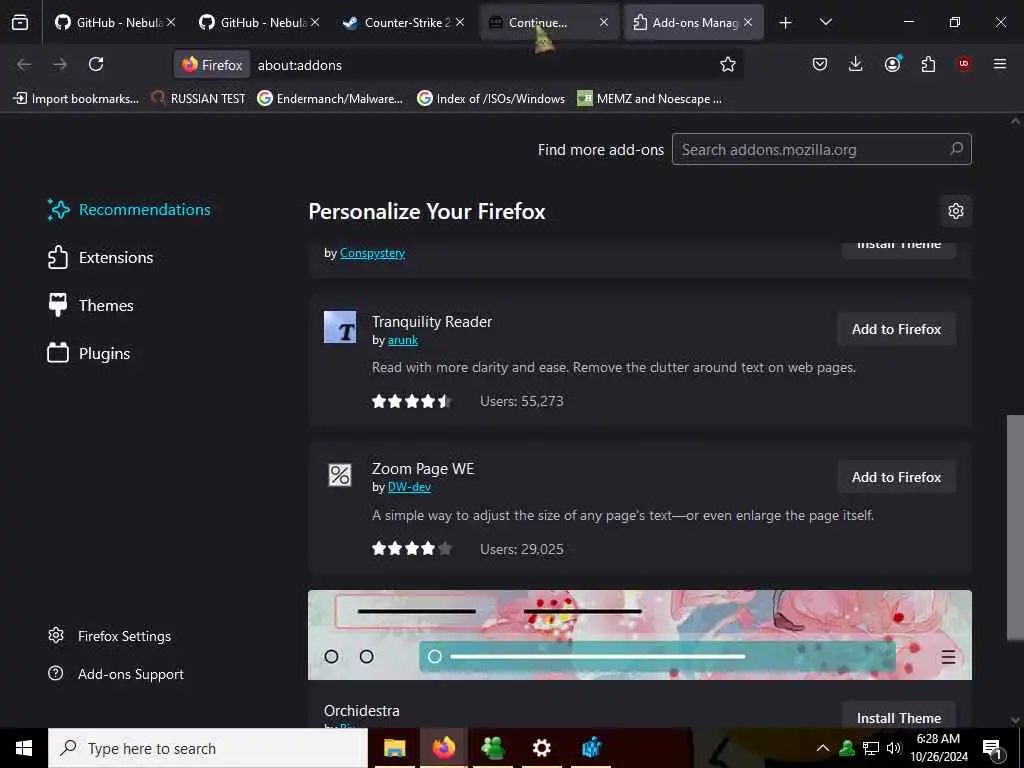The height and width of the screenshot is (768, 1024).
Task: Open Import bookmarks... bookmark item
Action: (x=76, y=99)
